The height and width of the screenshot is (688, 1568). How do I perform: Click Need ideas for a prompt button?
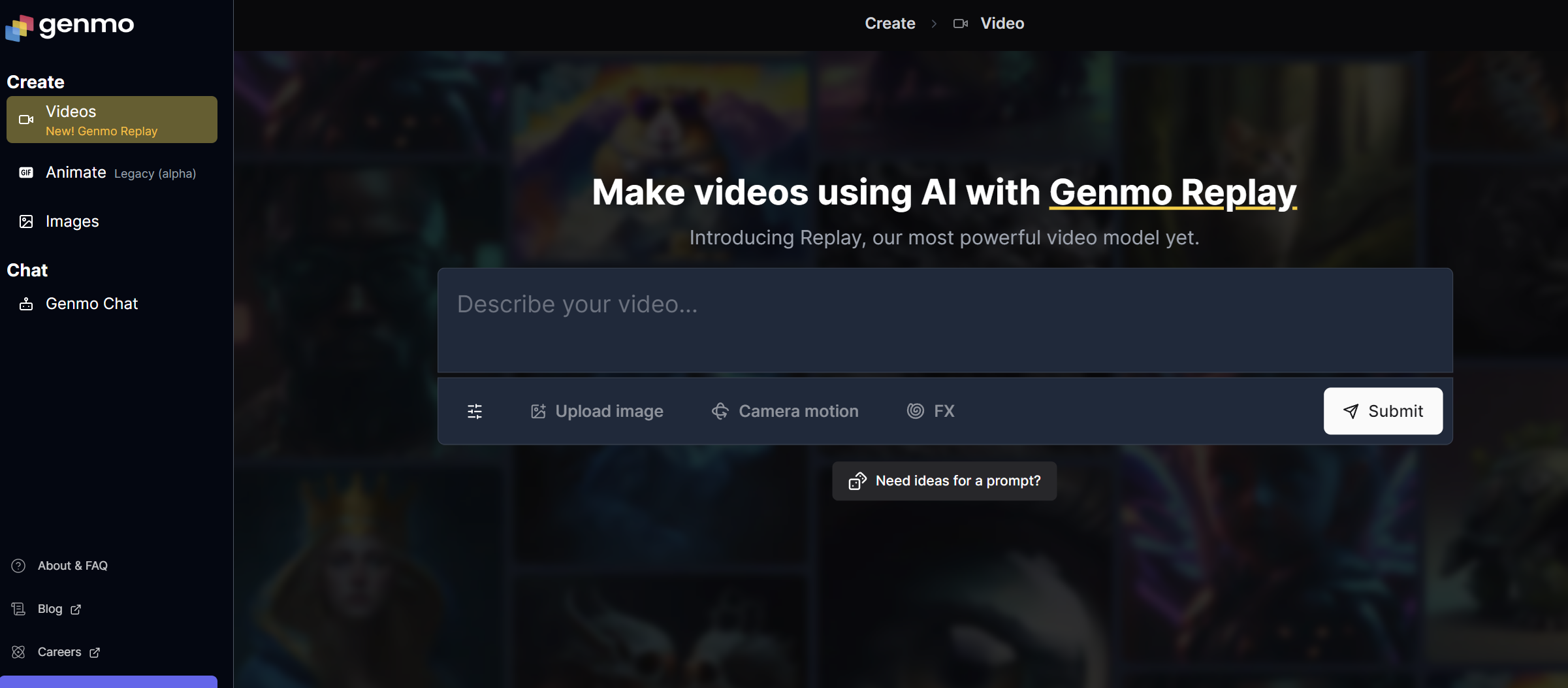click(x=944, y=481)
